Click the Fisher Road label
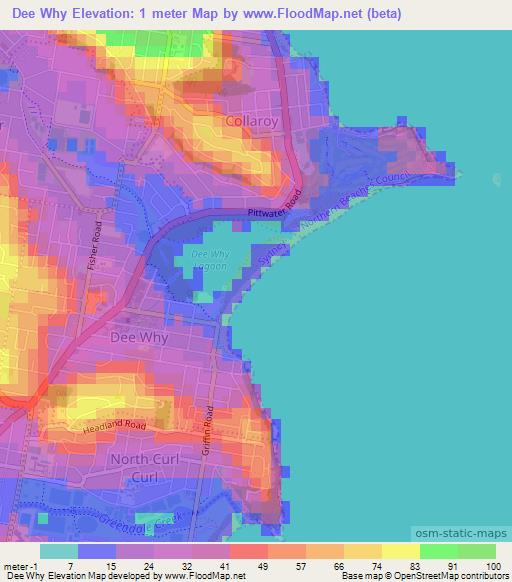Image resolution: width=512 pixels, height=582 pixels. click(x=95, y=245)
